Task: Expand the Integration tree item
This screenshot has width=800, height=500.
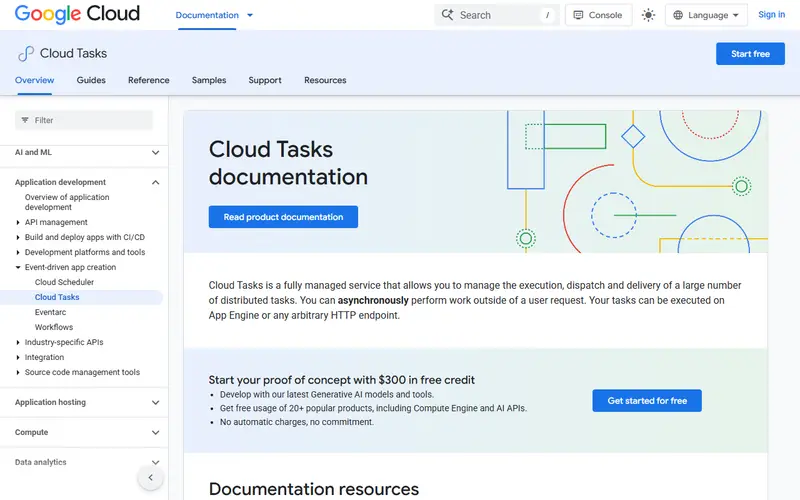Action: [x=18, y=357]
